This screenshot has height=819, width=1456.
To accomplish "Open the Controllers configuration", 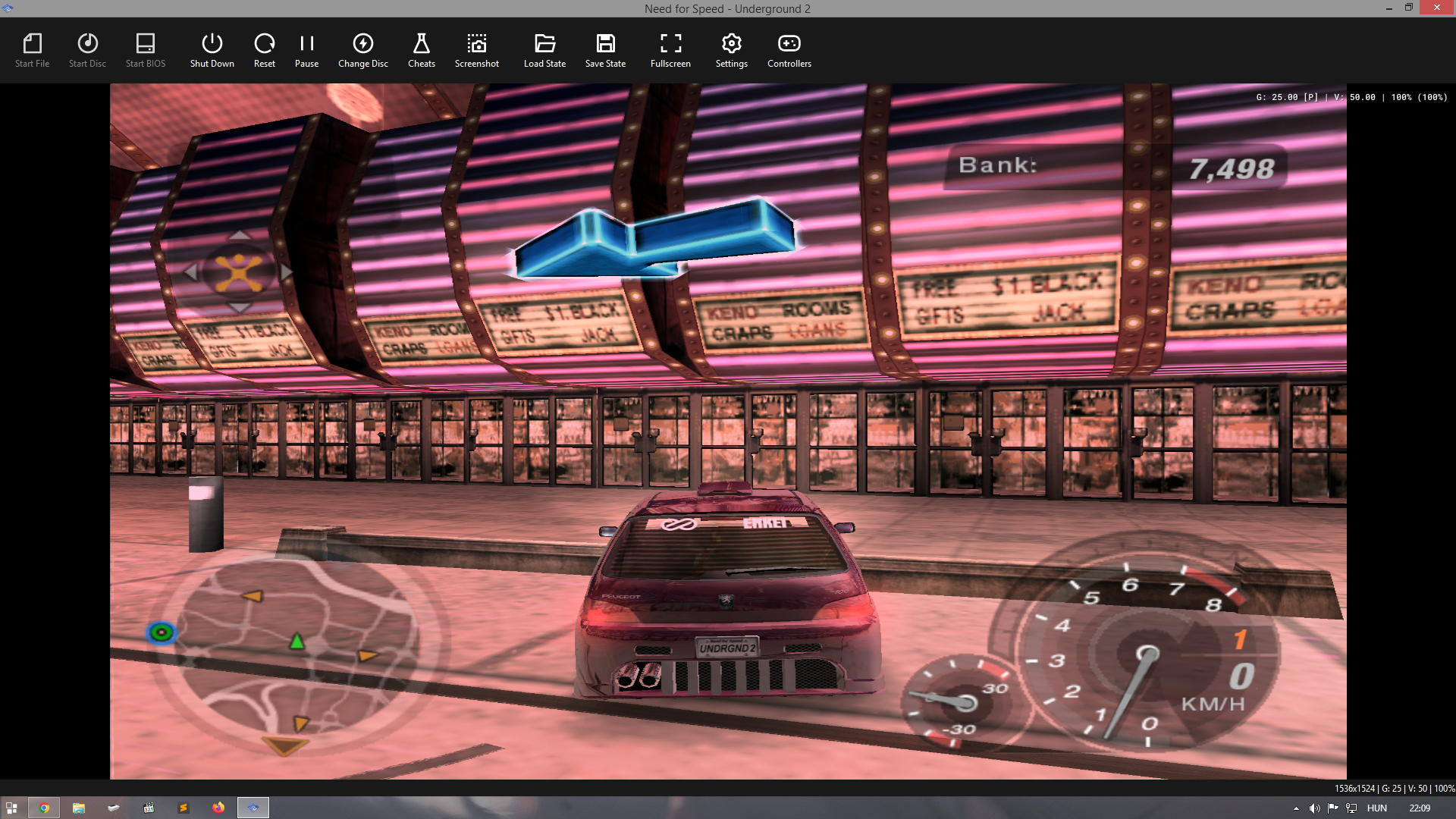I will tap(789, 50).
